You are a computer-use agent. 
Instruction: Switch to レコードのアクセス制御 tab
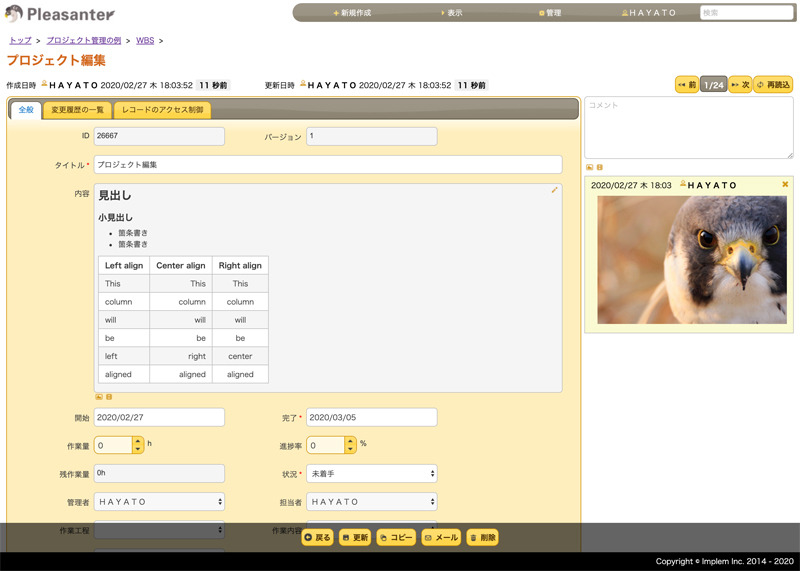coord(162,110)
